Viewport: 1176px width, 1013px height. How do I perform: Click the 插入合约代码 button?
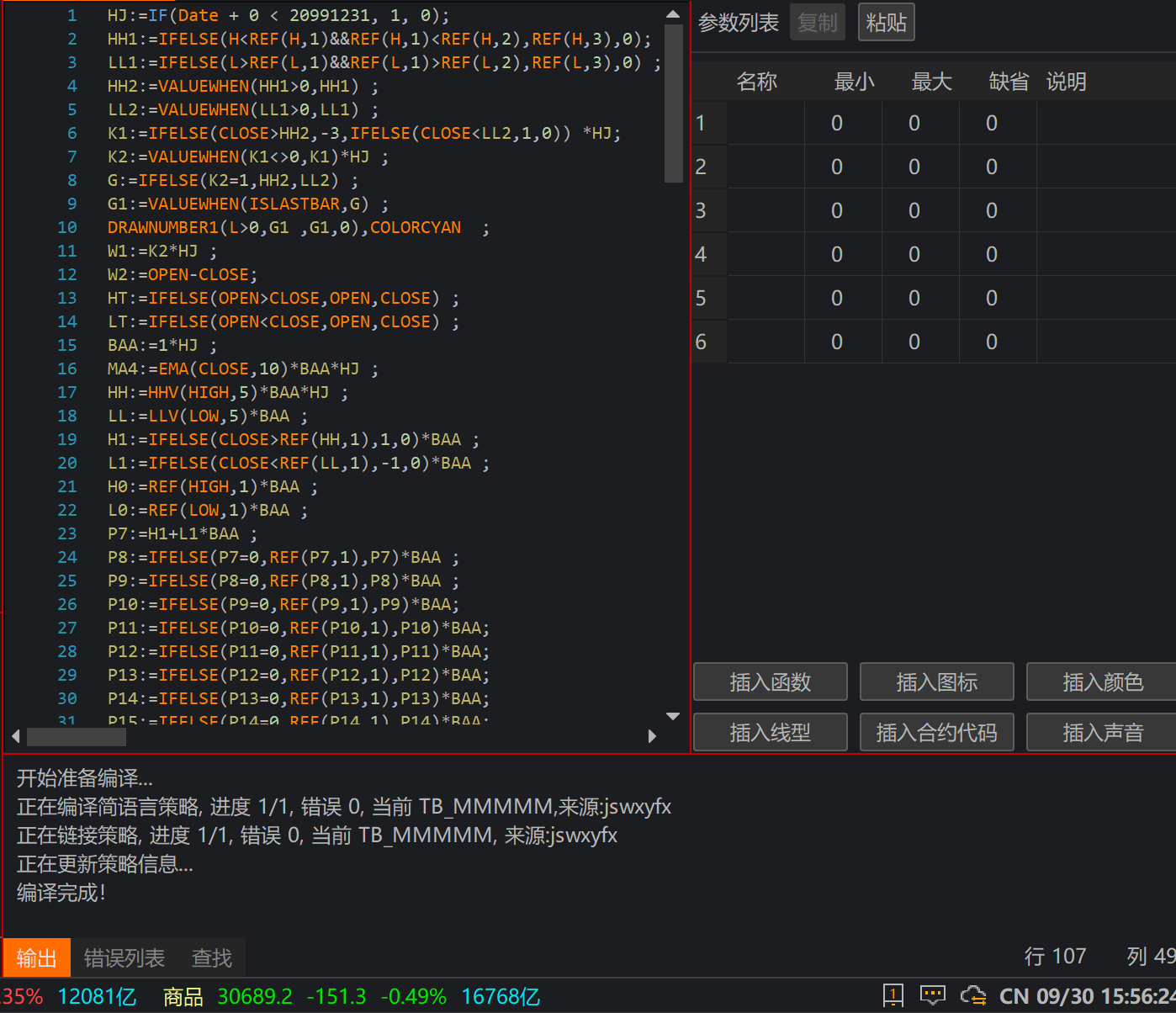936,732
